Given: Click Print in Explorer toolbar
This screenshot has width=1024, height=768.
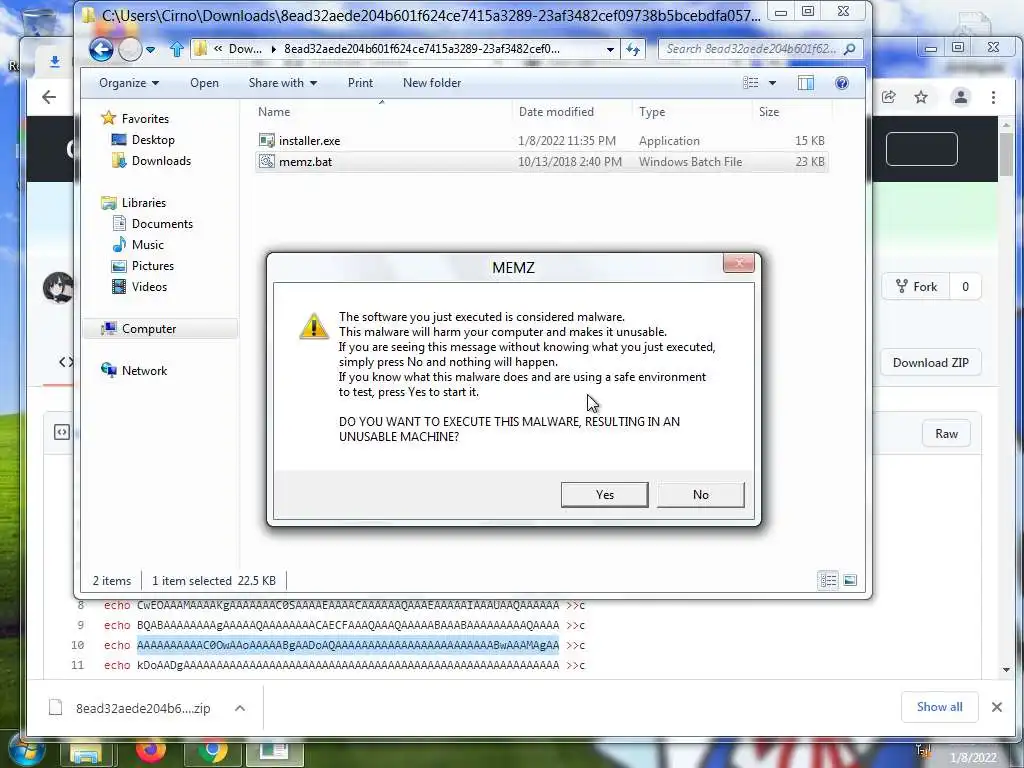Looking at the screenshot, I should pyautogui.click(x=360, y=83).
